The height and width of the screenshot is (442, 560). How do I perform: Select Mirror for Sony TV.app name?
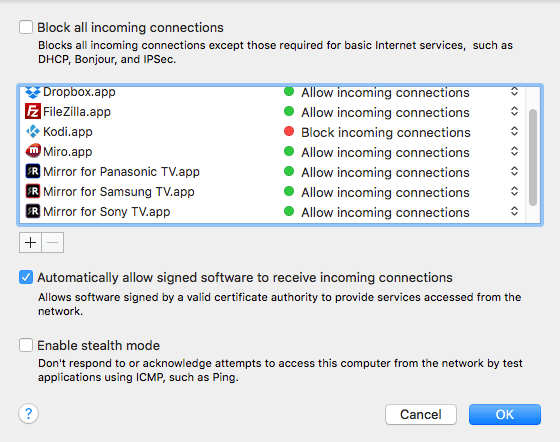tap(106, 212)
